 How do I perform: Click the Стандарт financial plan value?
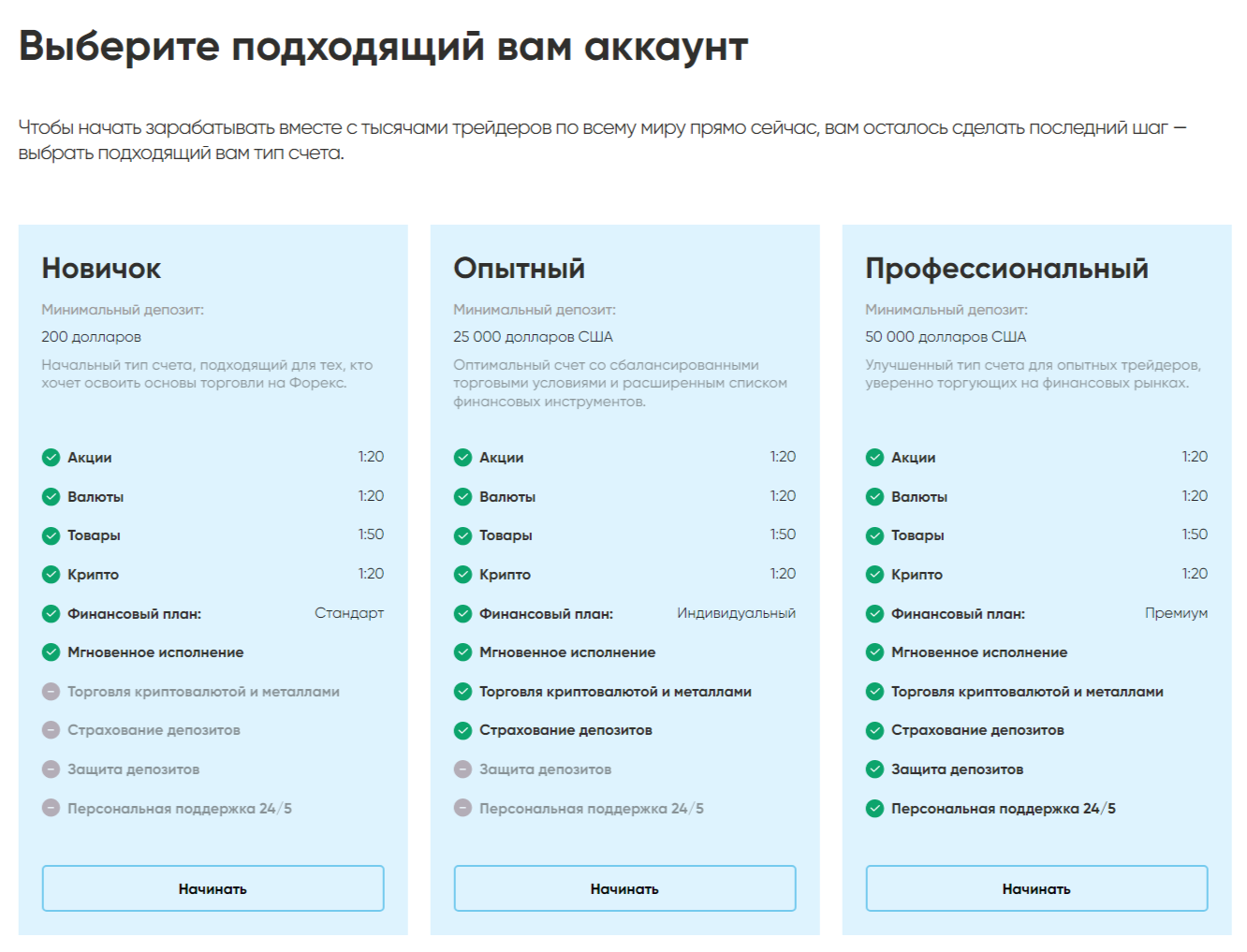348,612
